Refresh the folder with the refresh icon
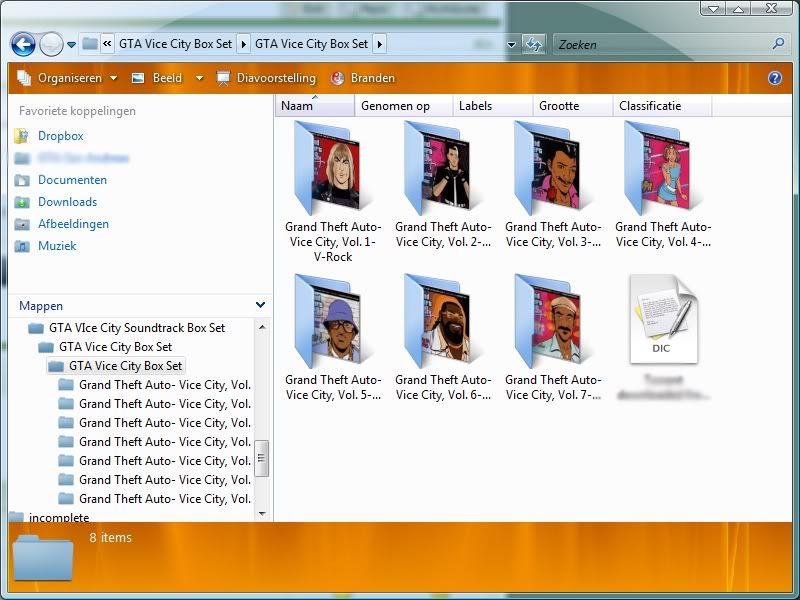800x600 pixels. pos(534,44)
